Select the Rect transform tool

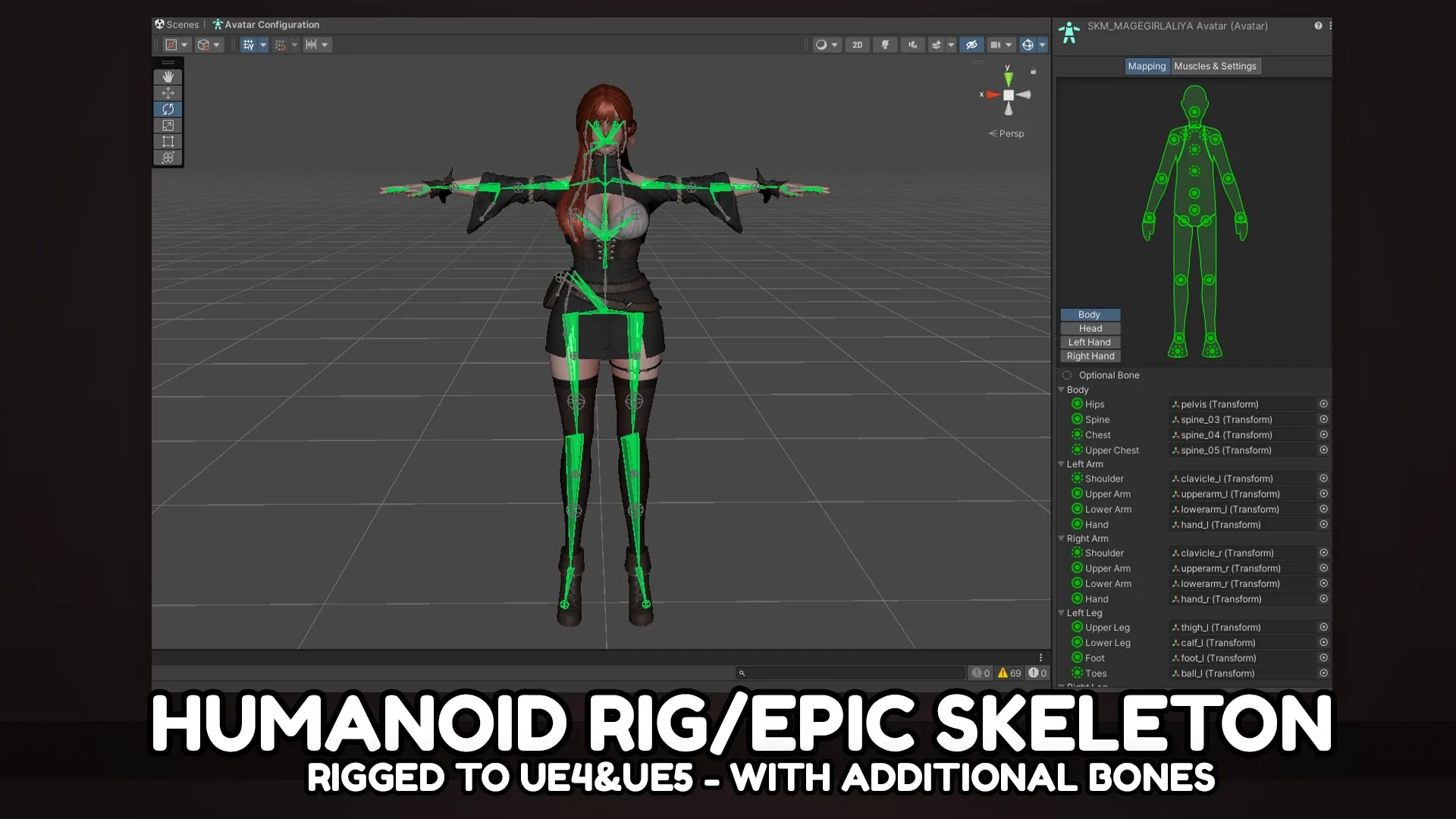point(168,142)
